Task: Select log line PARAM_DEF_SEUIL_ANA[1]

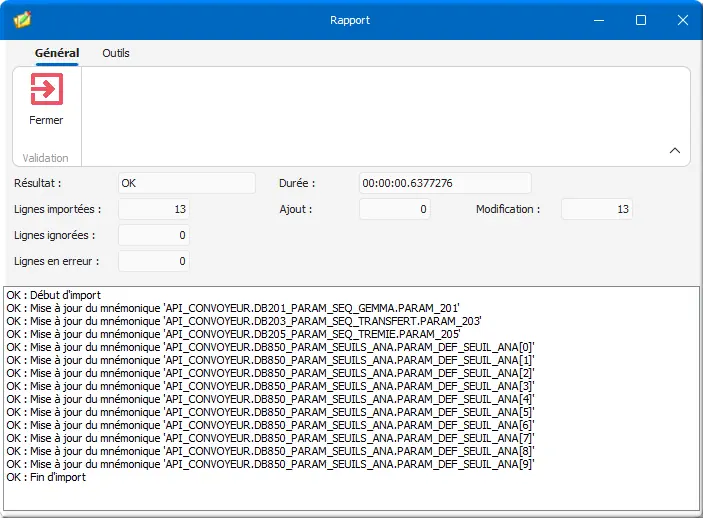Action: [270, 360]
